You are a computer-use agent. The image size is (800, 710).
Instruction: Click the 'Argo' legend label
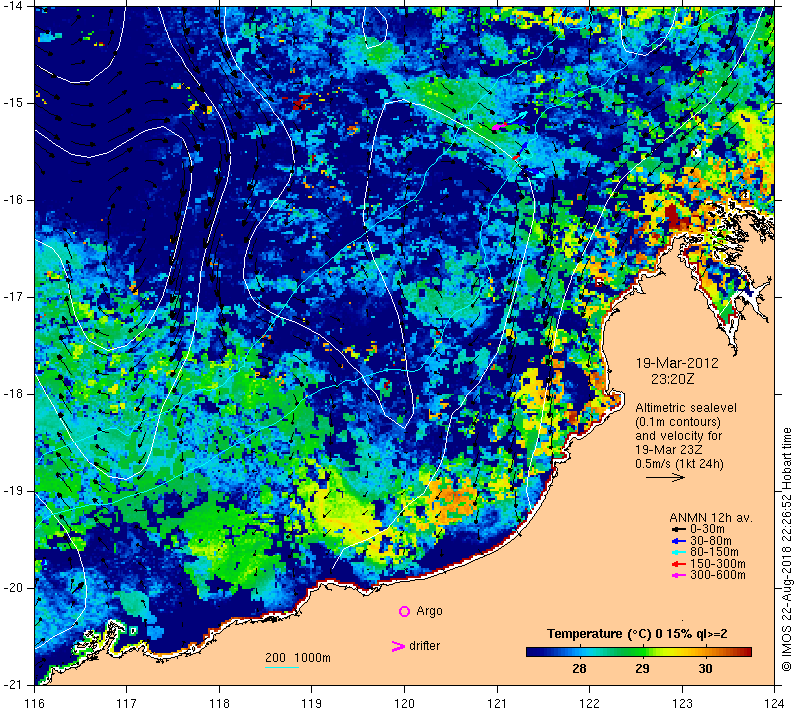429,611
